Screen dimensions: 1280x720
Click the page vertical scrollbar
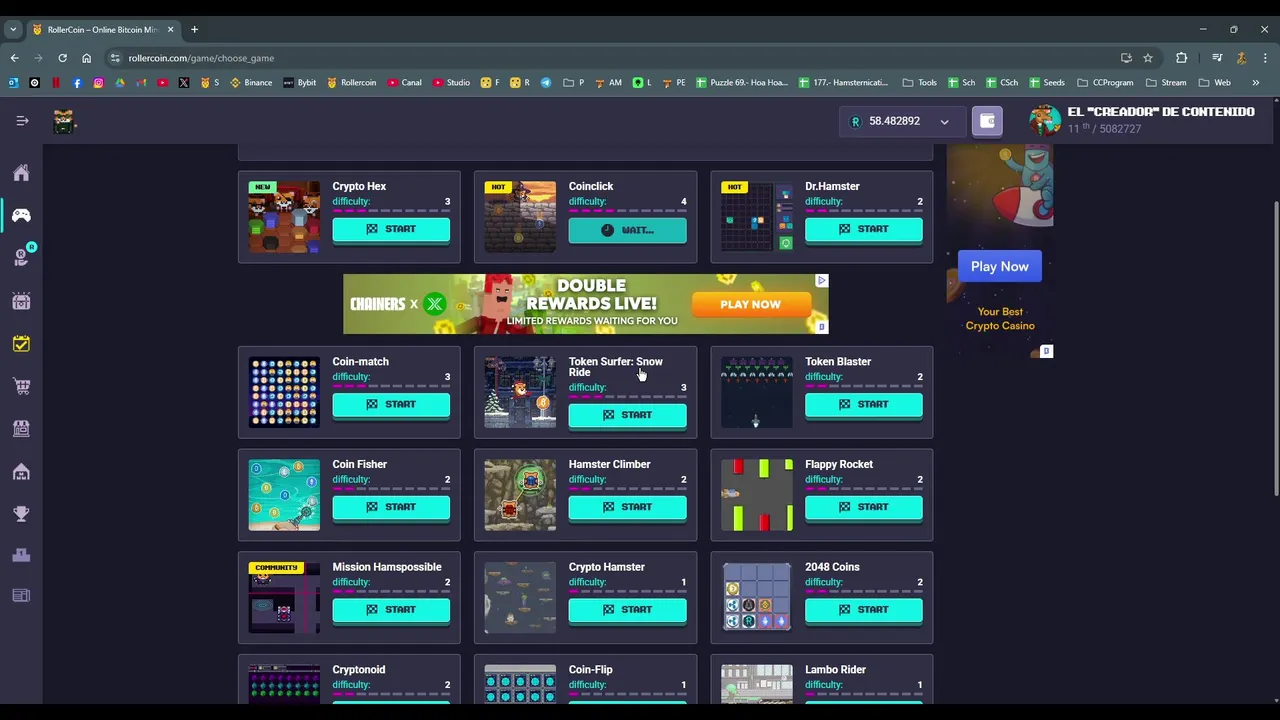1275,347
